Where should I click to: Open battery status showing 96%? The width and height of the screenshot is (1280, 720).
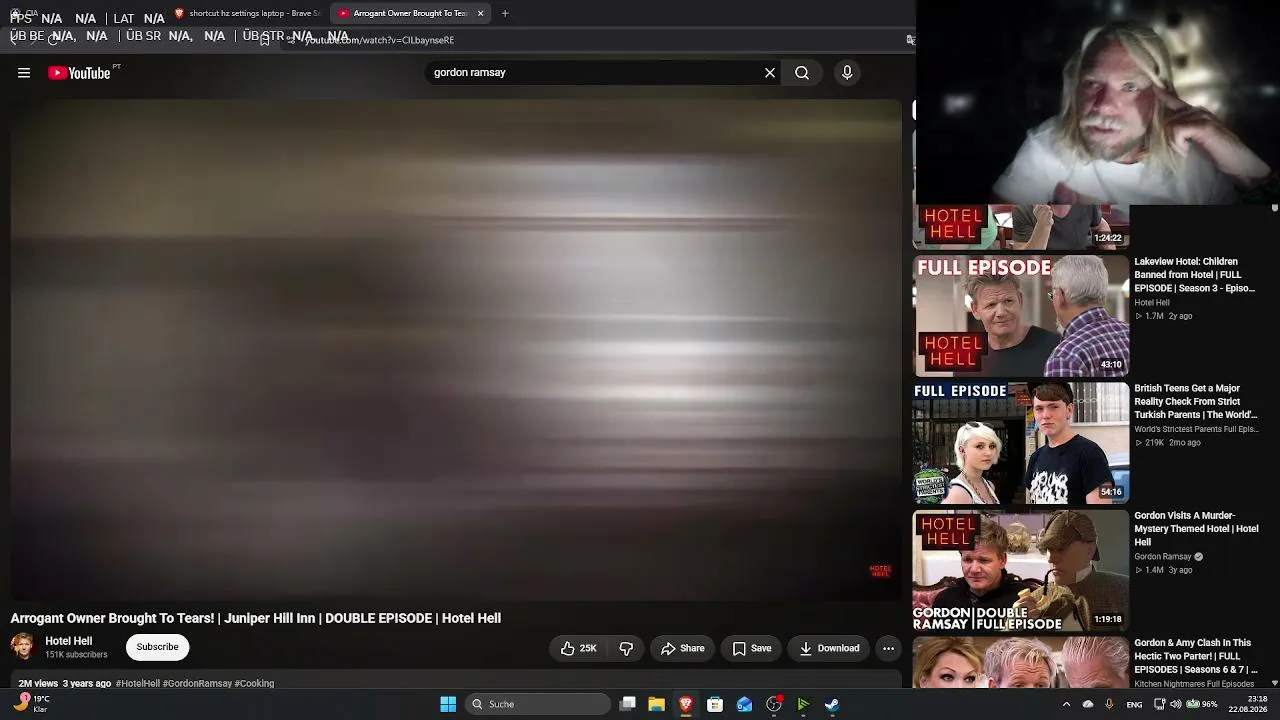pyautogui.click(x=1201, y=704)
